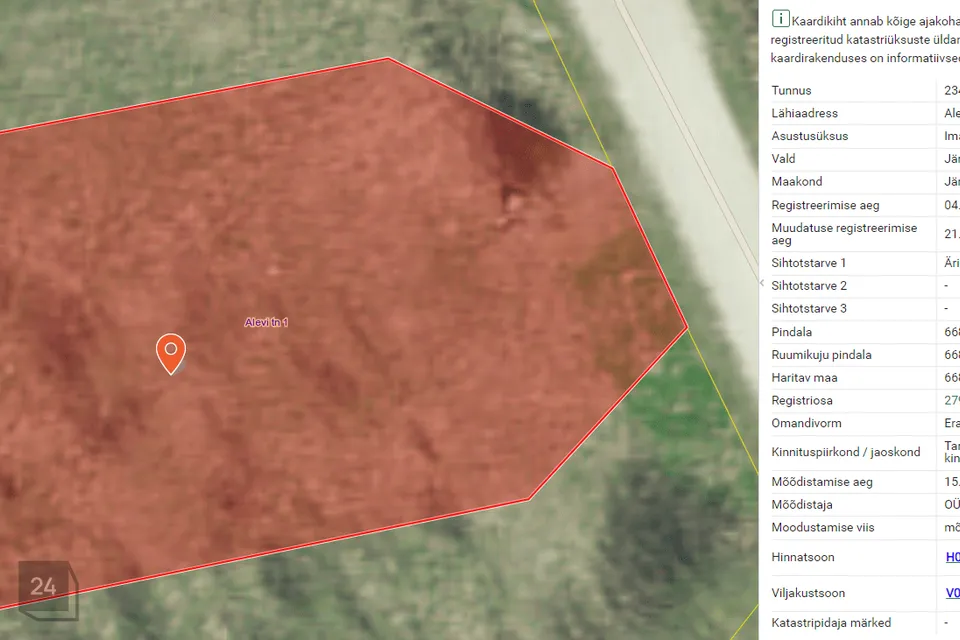The width and height of the screenshot is (960, 640).
Task: Select the Pindala row label
Action: point(792,332)
